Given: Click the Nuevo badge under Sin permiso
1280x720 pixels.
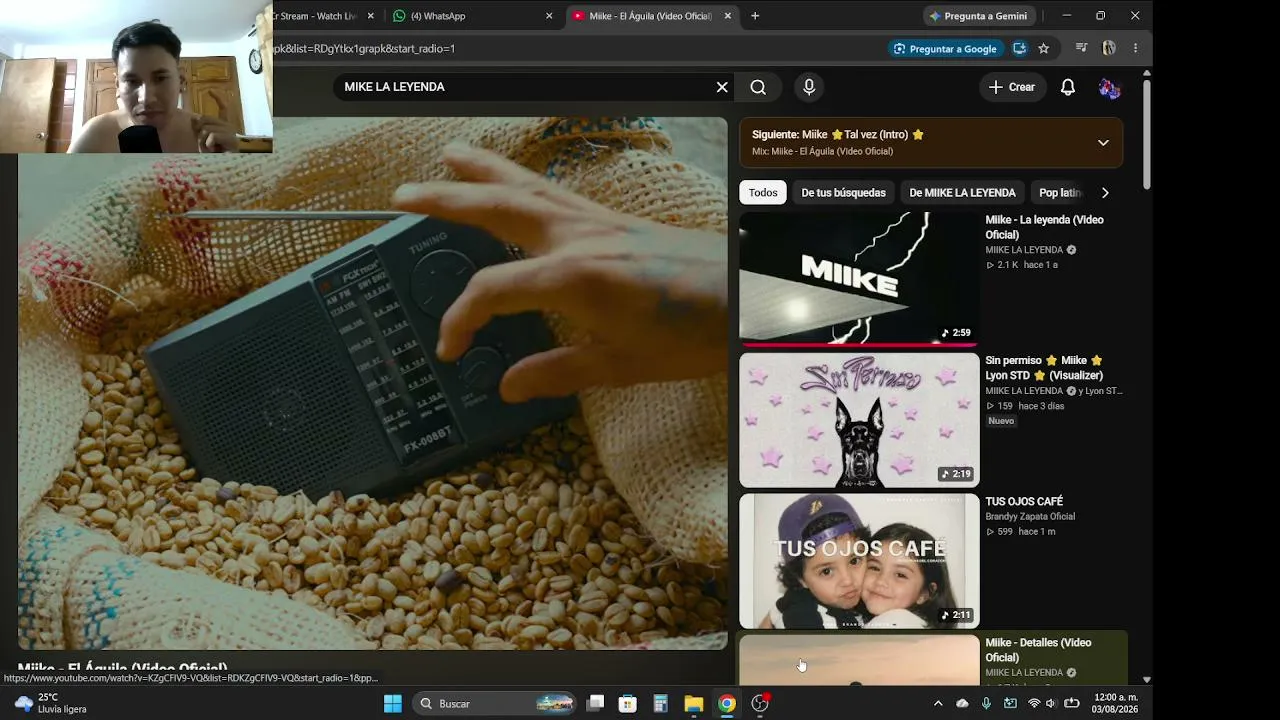Looking at the screenshot, I should pyautogui.click(x=1001, y=421).
